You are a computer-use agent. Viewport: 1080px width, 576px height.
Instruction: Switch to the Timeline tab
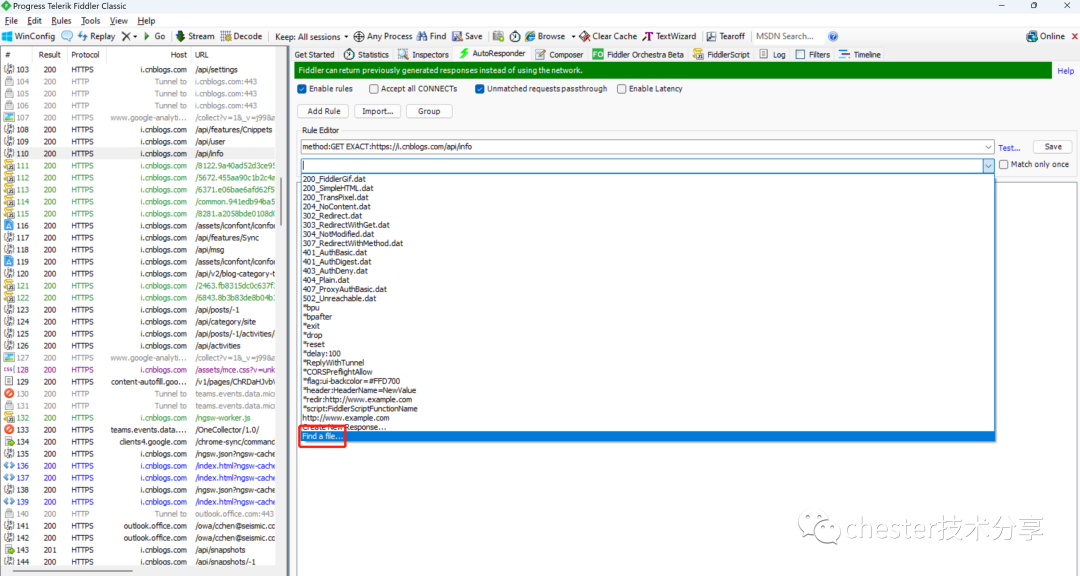[x=860, y=54]
